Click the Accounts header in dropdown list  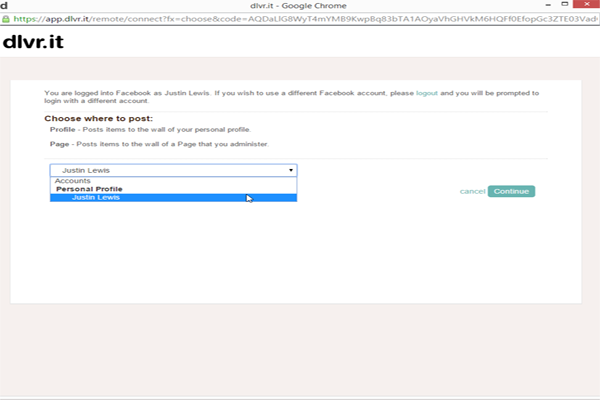(73, 181)
